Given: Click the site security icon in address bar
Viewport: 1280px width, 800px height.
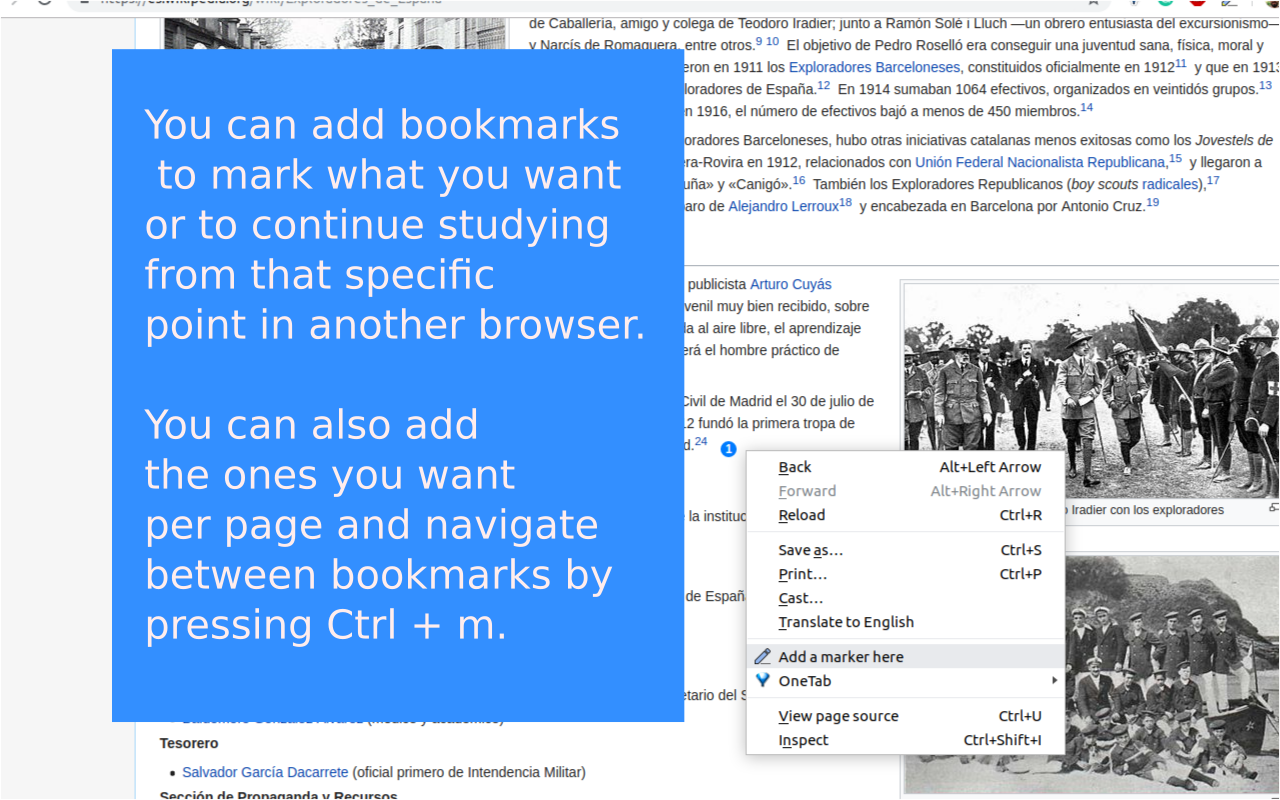Looking at the screenshot, I should pos(85,4).
